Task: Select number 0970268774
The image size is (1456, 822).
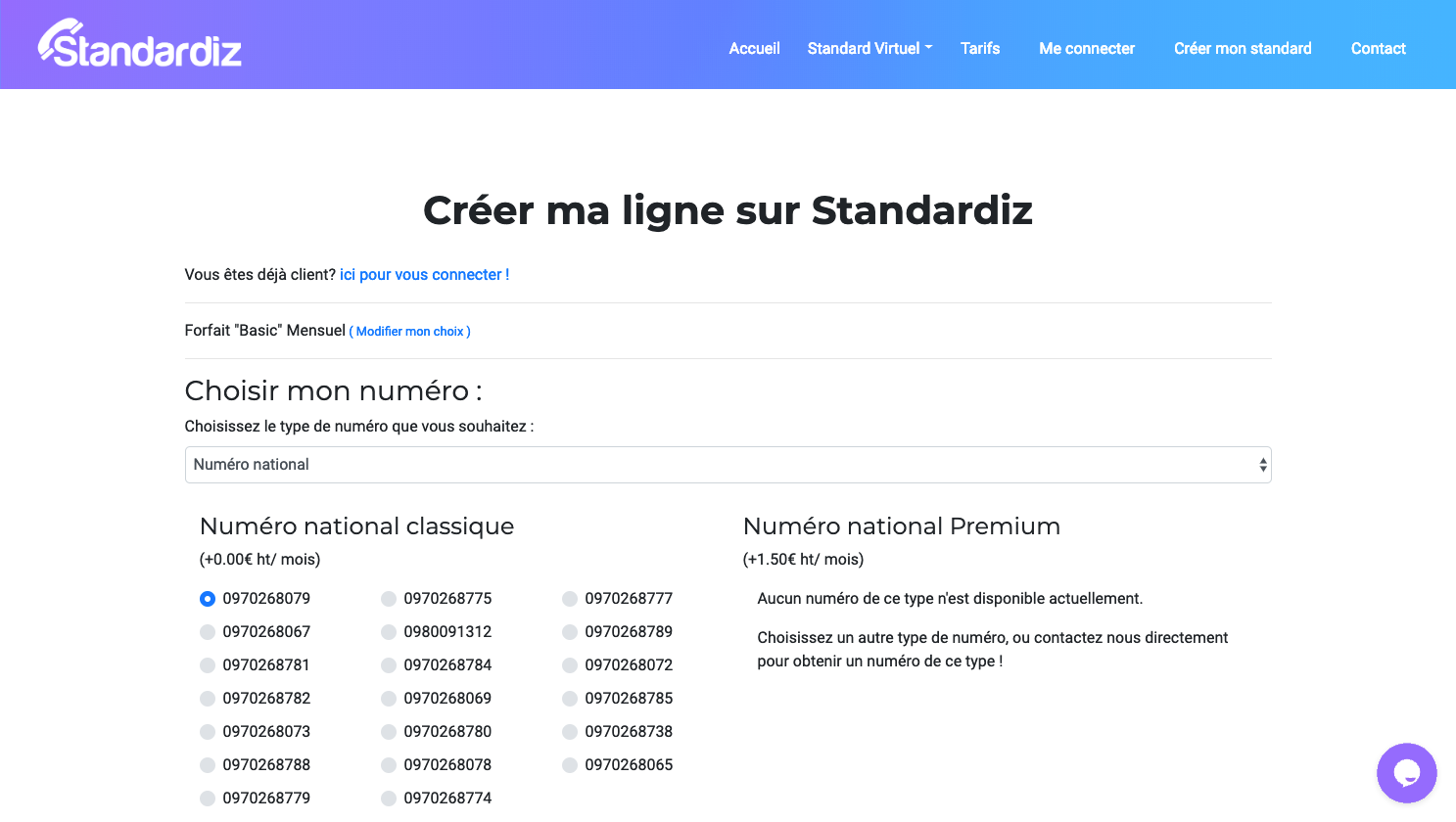Action: (389, 799)
